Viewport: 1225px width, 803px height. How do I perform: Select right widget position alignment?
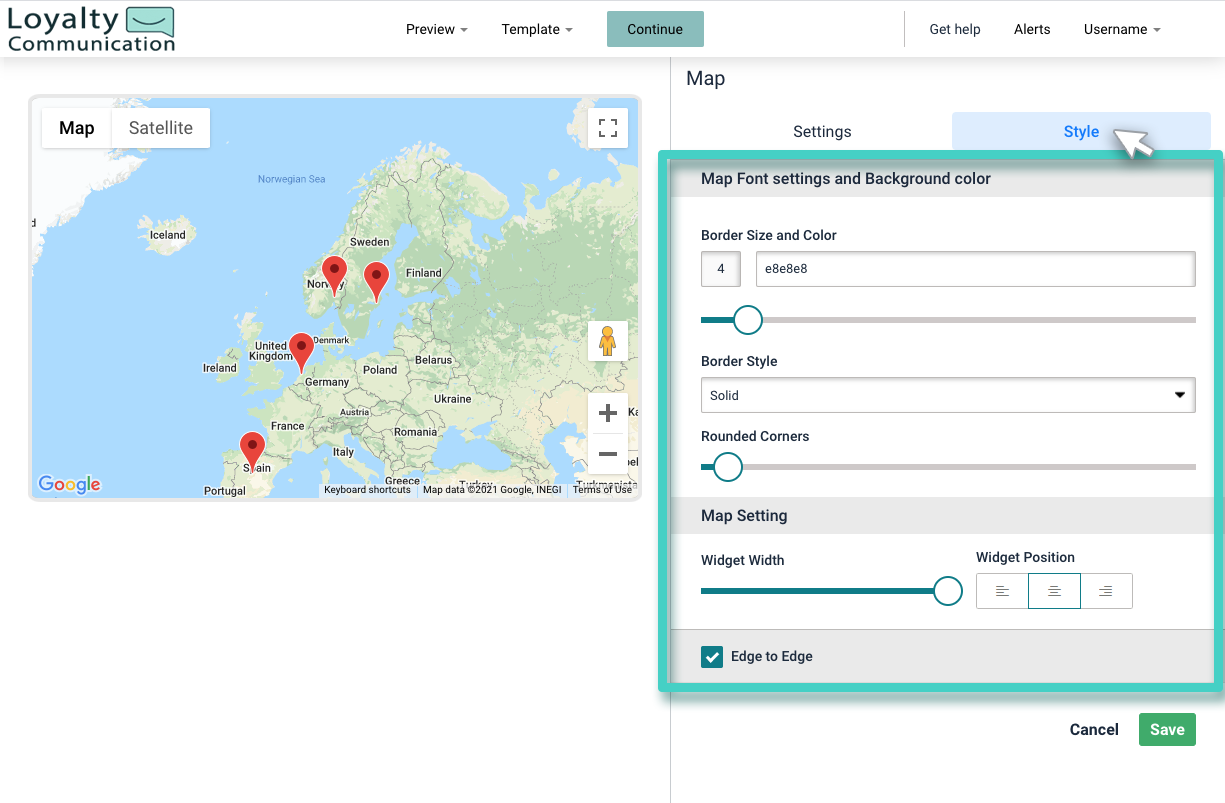[x=1107, y=591]
